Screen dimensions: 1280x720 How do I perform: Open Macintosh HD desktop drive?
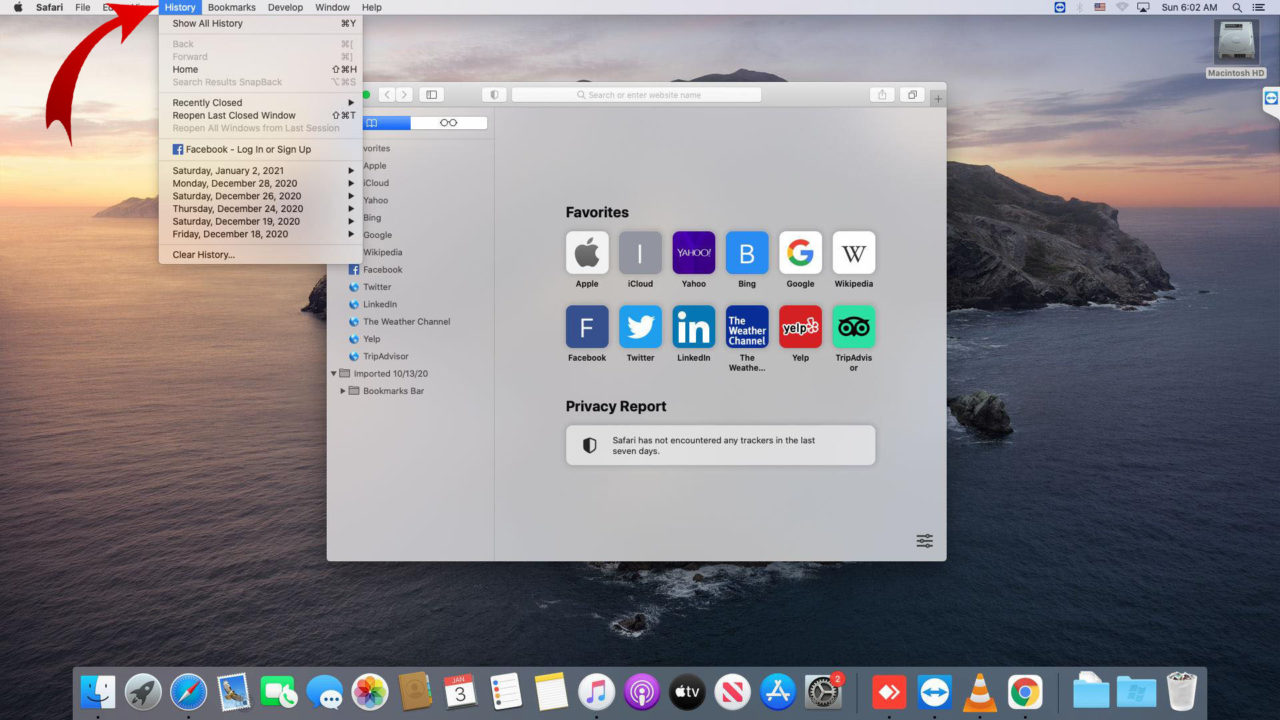pos(1236,48)
